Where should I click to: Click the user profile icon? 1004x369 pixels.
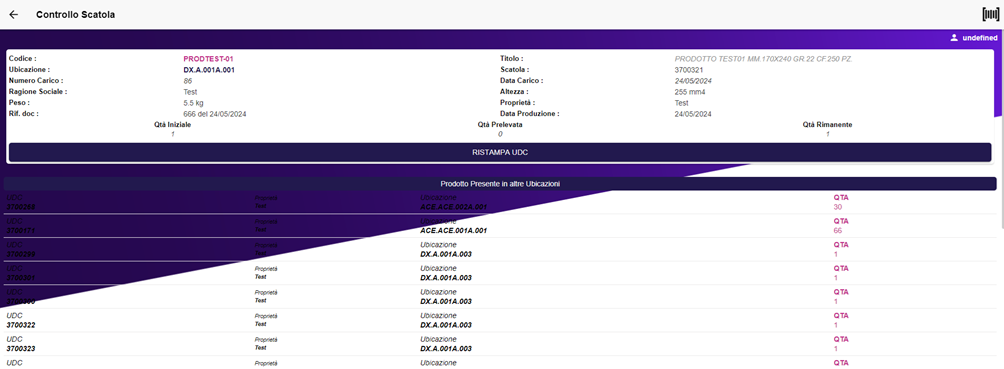coord(953,38)
